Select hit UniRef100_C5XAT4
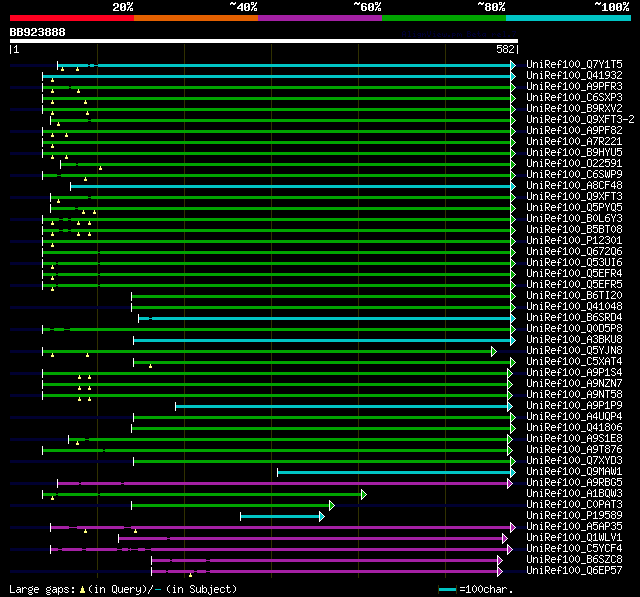The image size is (640, 597). tap(574, 362)
